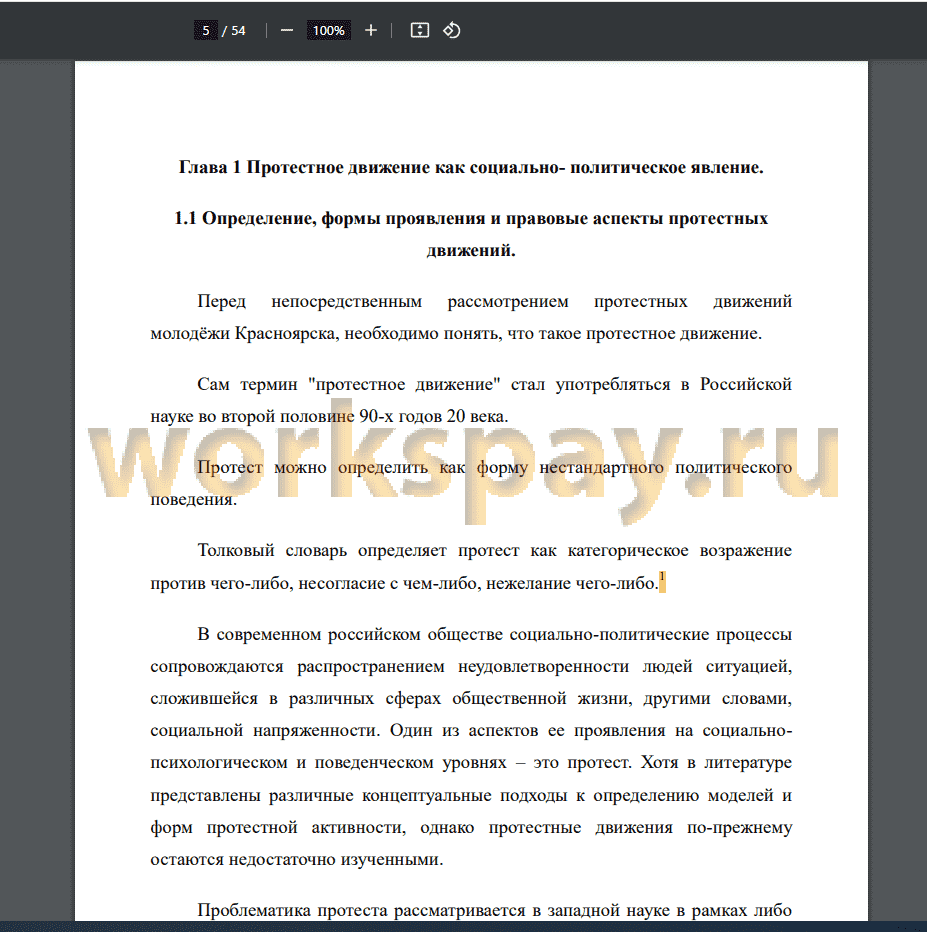Click the text 'науке во второй половине'
Viewport: 927px width, 932px height.
tap(252, 417)
